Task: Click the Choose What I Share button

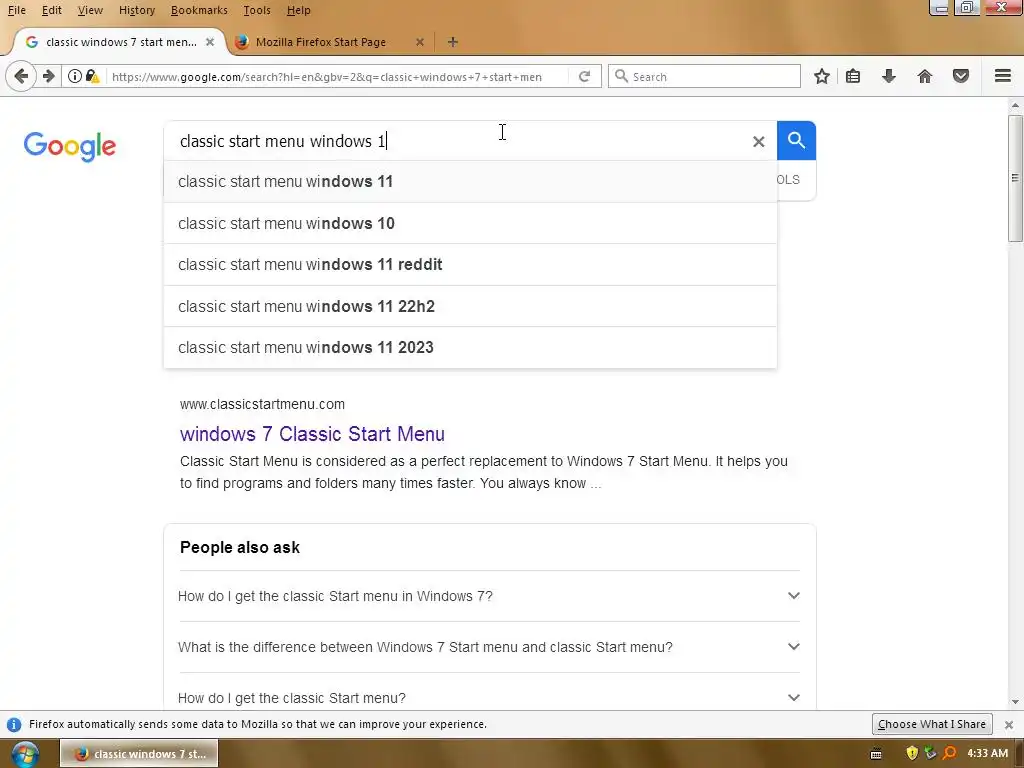Action: tap(932, 724)
